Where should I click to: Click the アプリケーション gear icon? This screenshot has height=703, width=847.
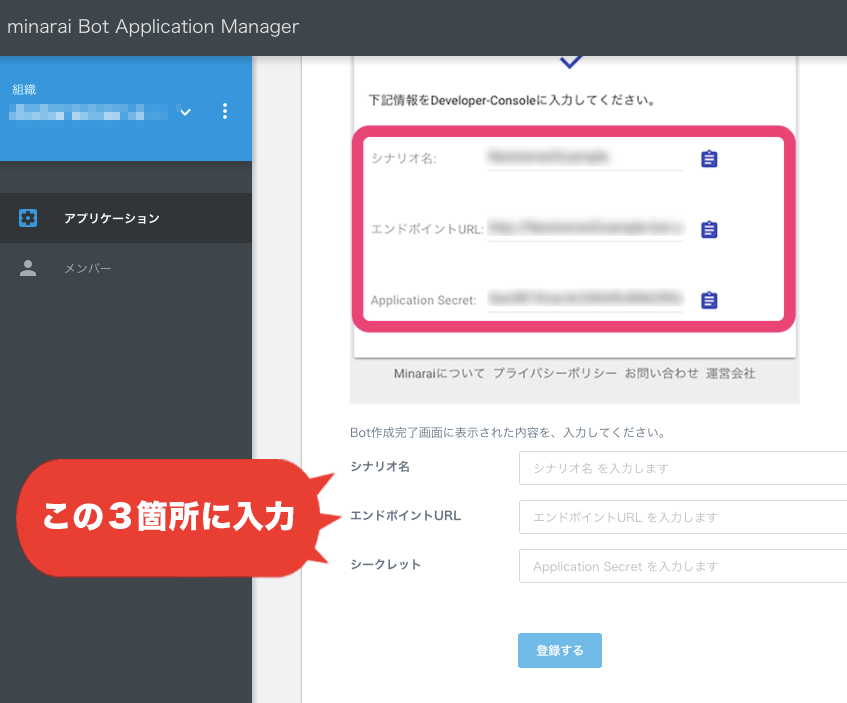[28, 218]
